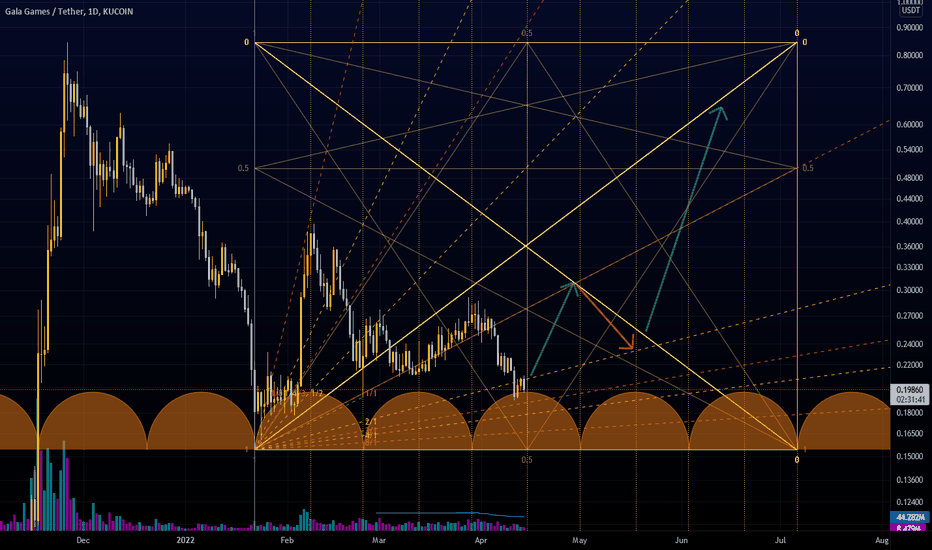The height and width of the screenshot is (550, 932).
Task: Click the 0.5 label on Gann box left edge
Action: coord(243,168)
